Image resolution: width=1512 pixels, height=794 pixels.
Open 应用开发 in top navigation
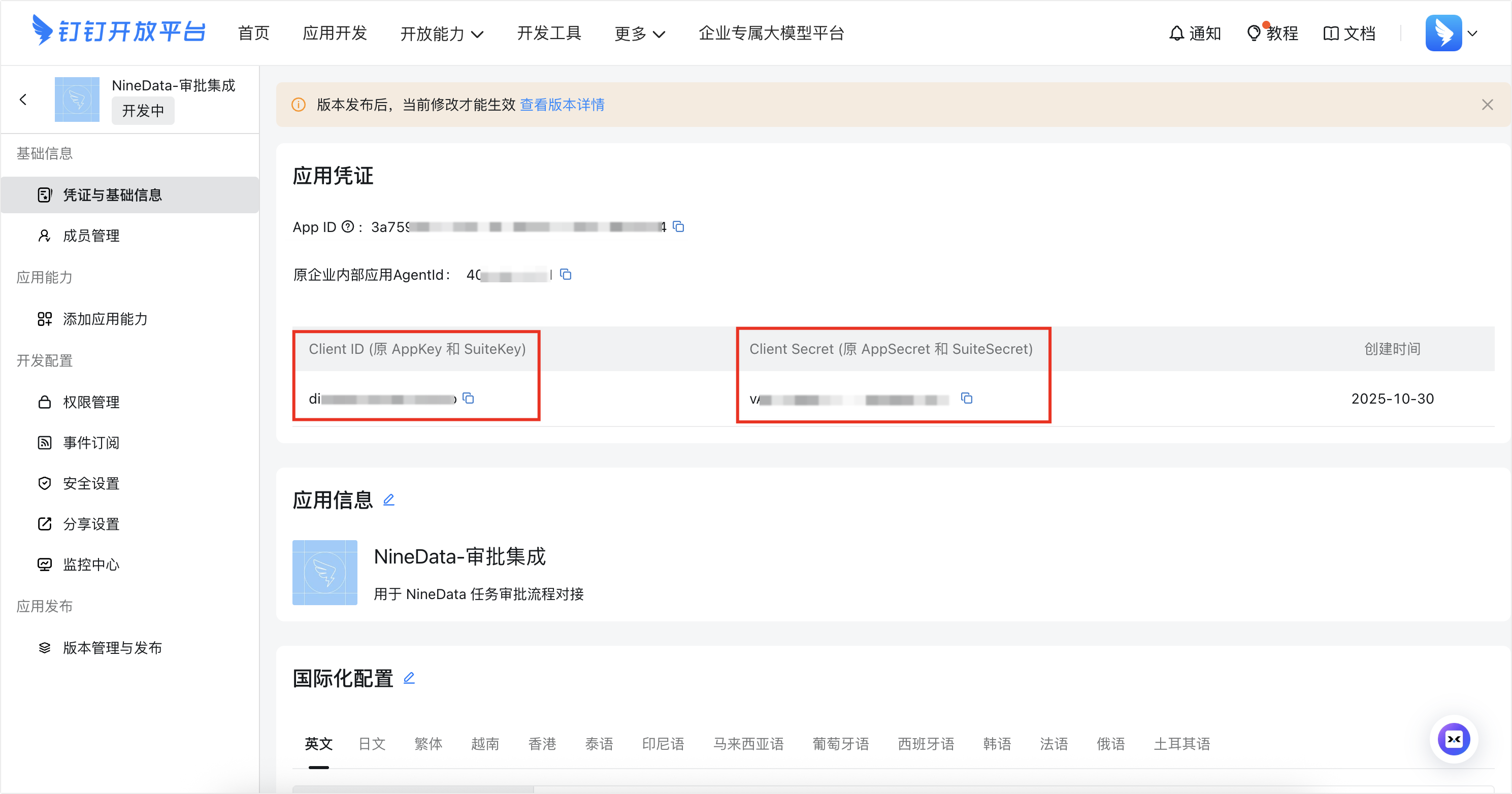335,34
